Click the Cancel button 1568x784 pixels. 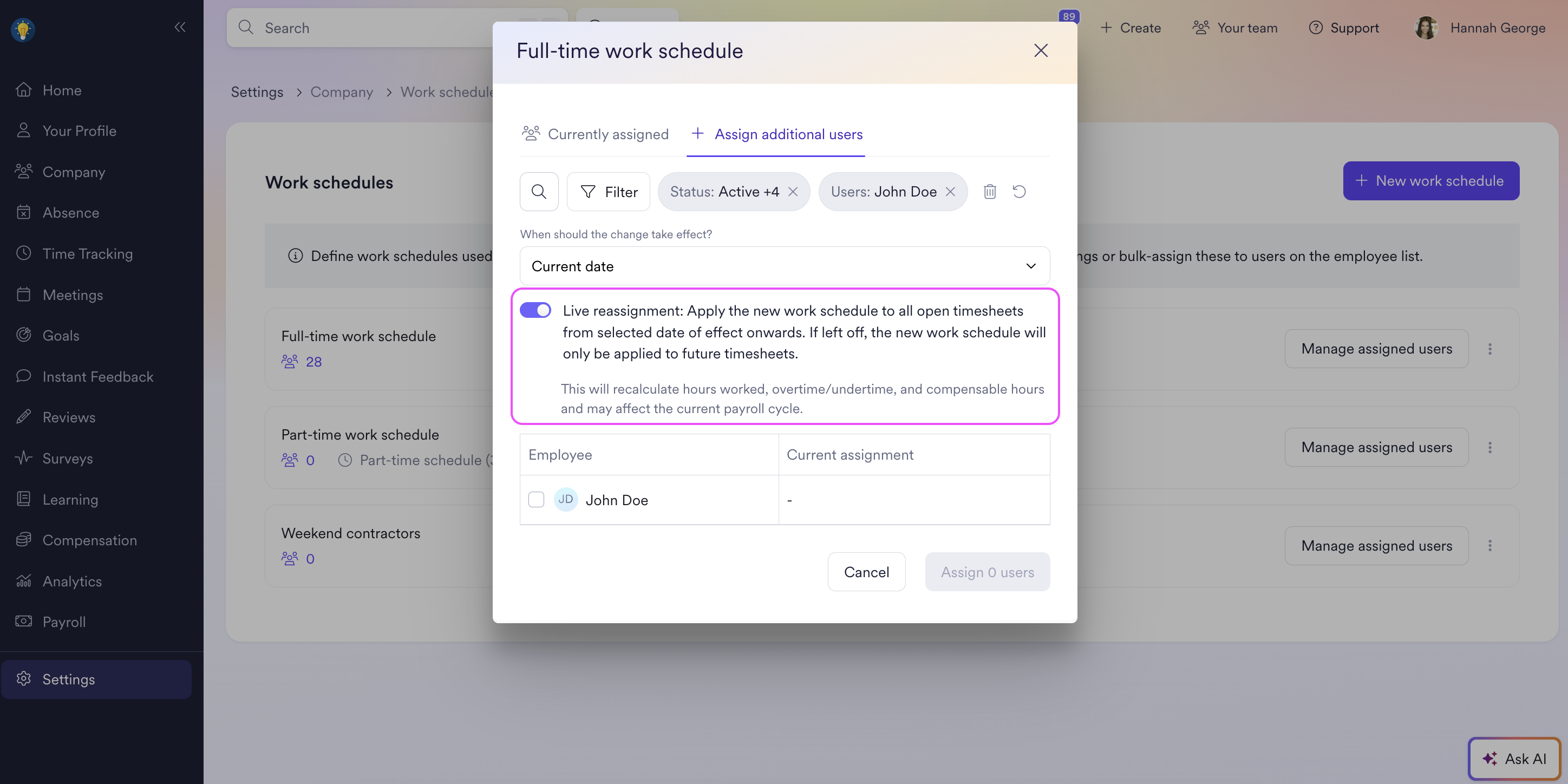pyautogui.click(x=866, y=572)
